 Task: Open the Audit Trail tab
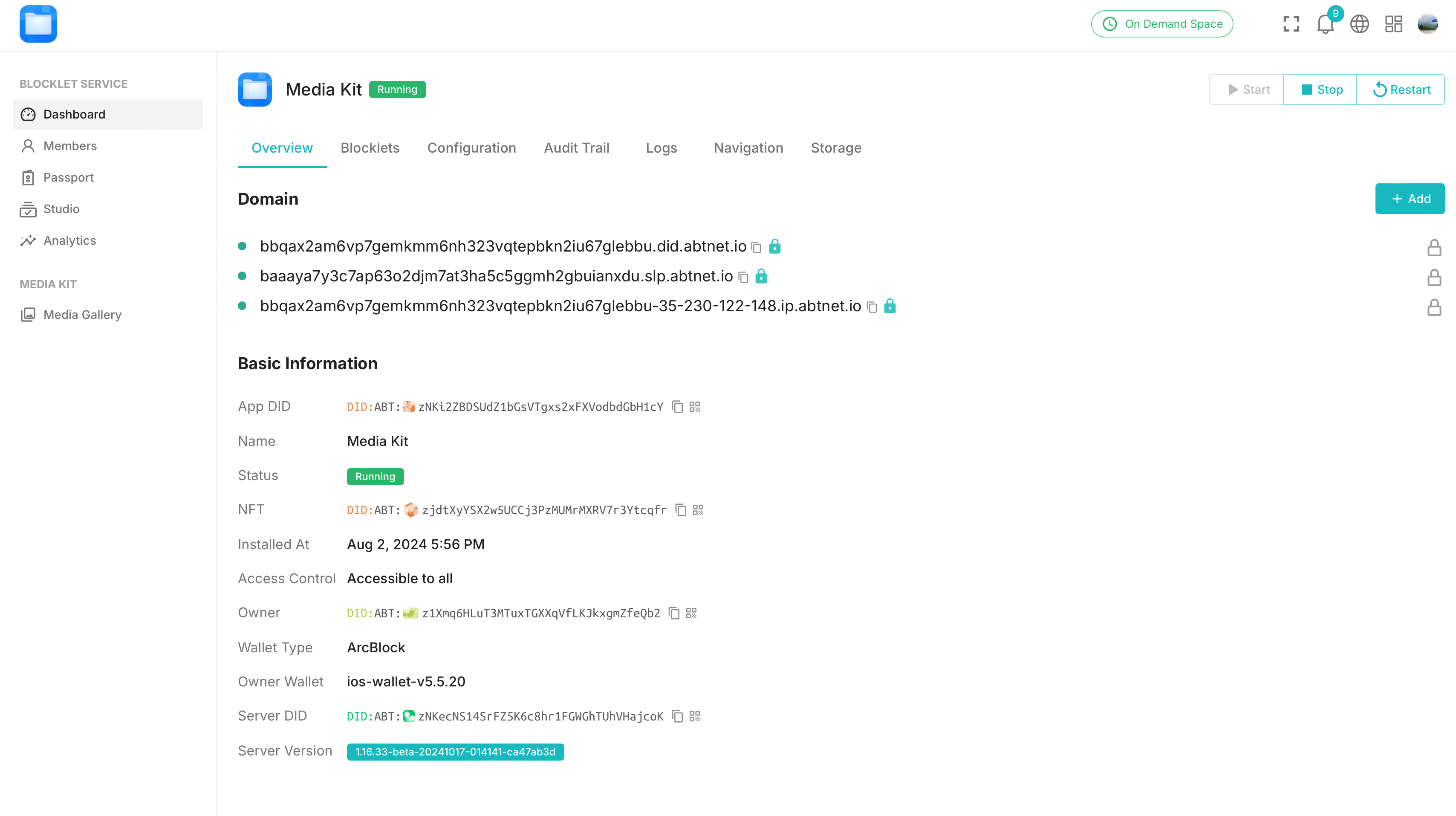click(x=577, y=148)
